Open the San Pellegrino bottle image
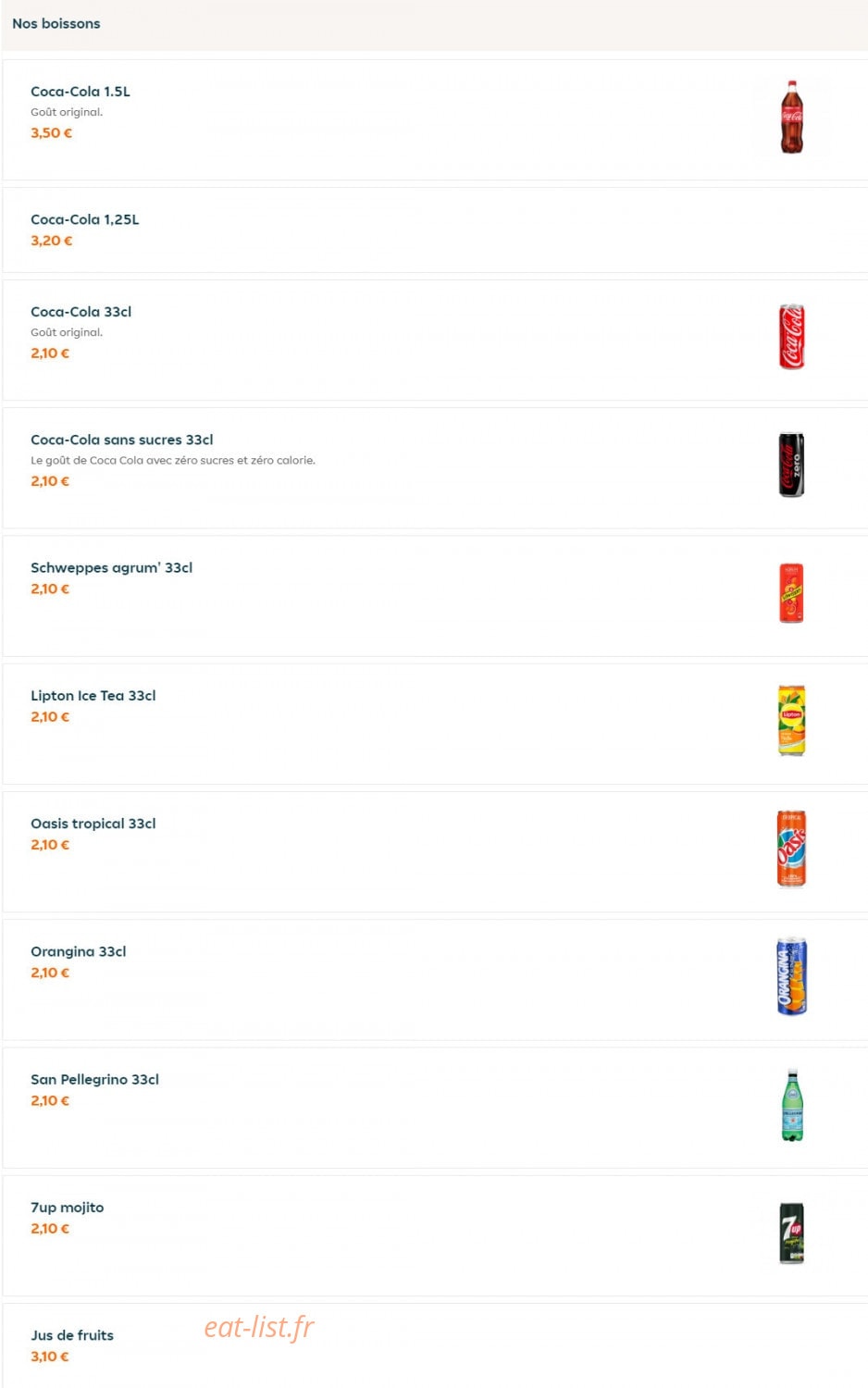The height and width of the screenshot is (1388, 868). 791,1105
